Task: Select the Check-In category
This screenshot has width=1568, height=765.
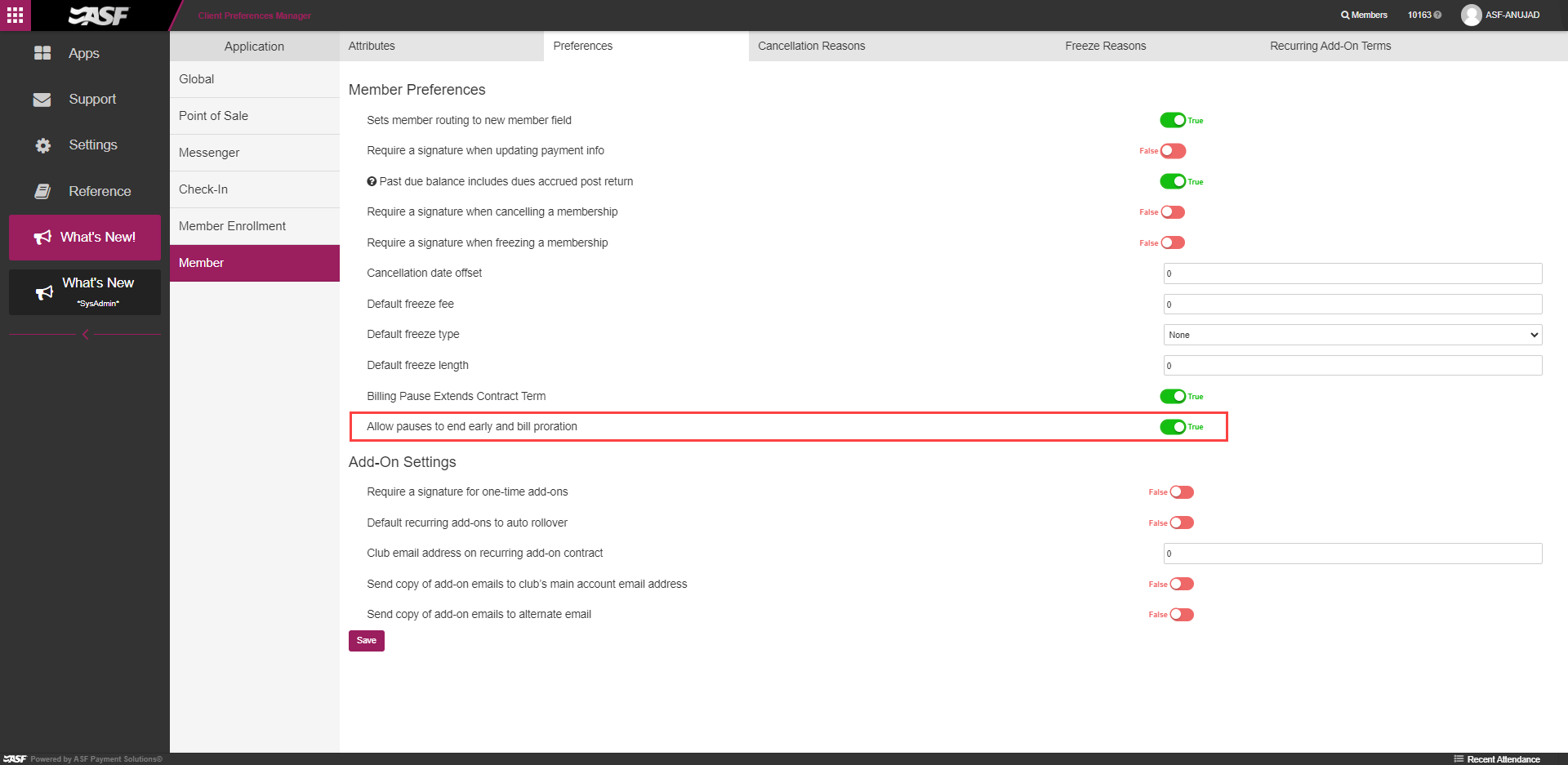Action: click(x=254, y=189)
